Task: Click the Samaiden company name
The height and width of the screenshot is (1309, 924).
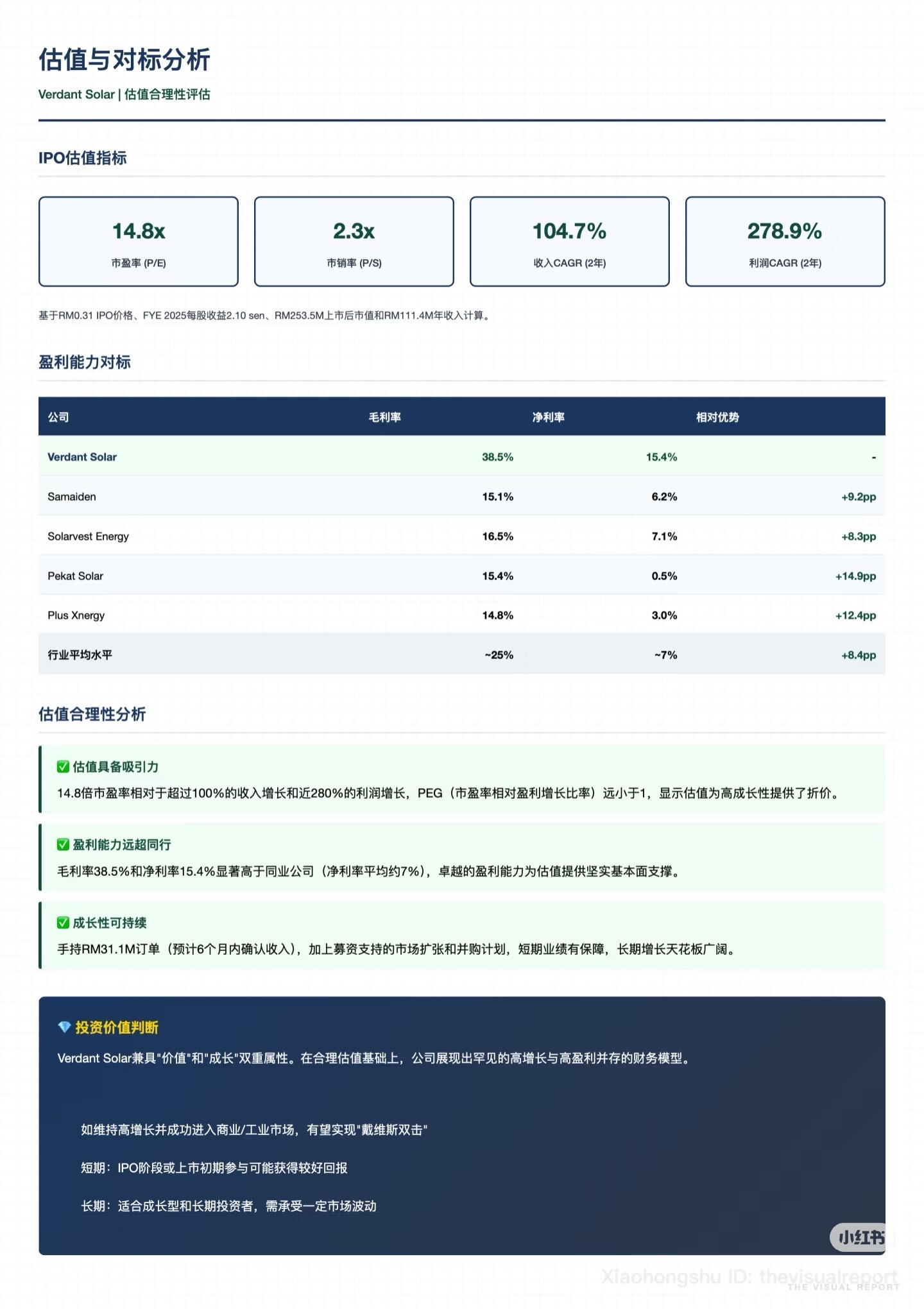Action: tap(72, 497)
